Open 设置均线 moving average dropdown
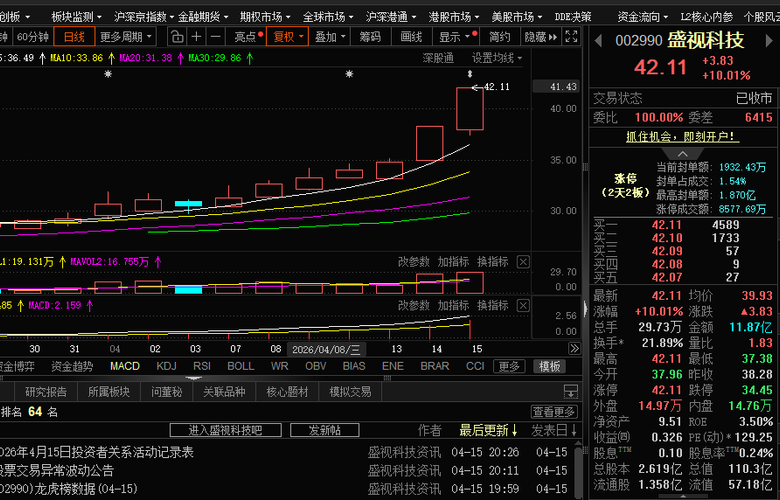Screen dimensions: 780x500 pos(496,58)
